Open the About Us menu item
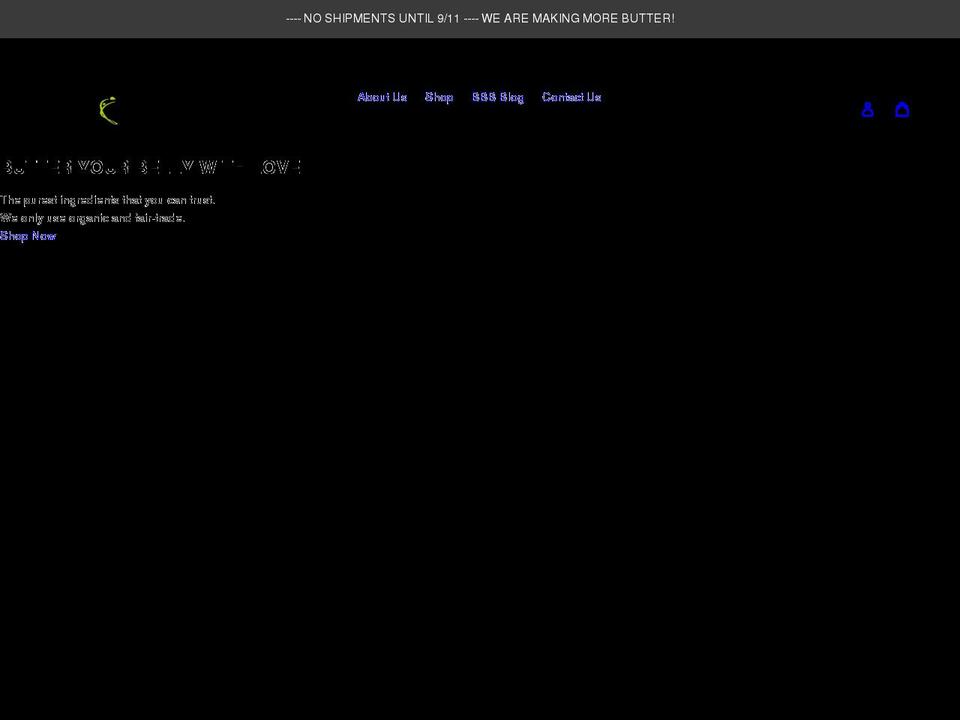The width and height of the screenshot is (960, 720). 382,97
